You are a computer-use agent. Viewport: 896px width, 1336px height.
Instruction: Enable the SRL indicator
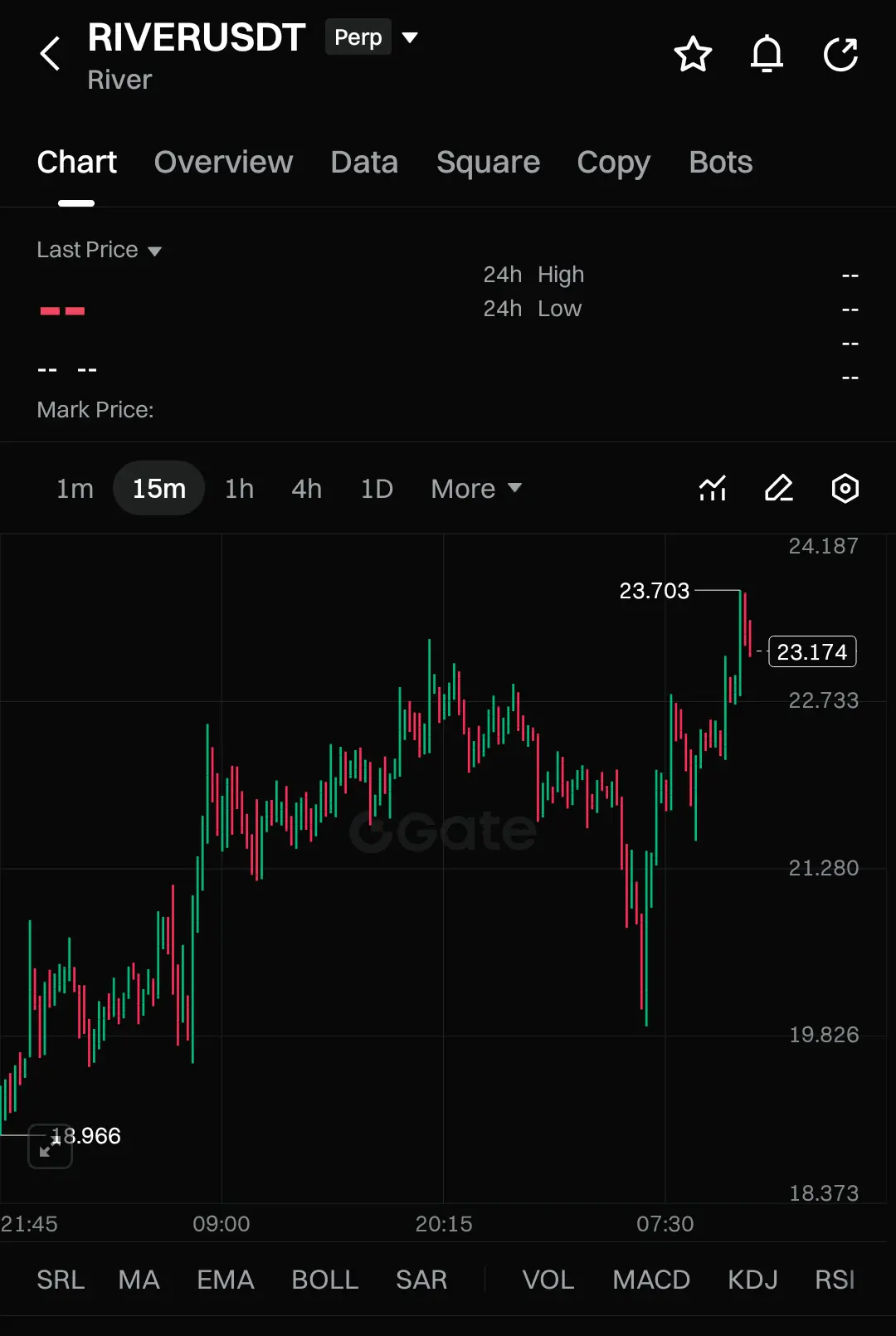pos(61,1280)
